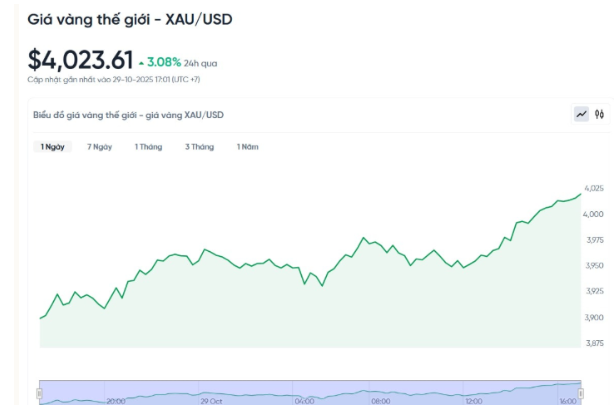The width and height of the screenshot is (616, 412).
Task: Click the 24h qua label
Action: [200, 63]
